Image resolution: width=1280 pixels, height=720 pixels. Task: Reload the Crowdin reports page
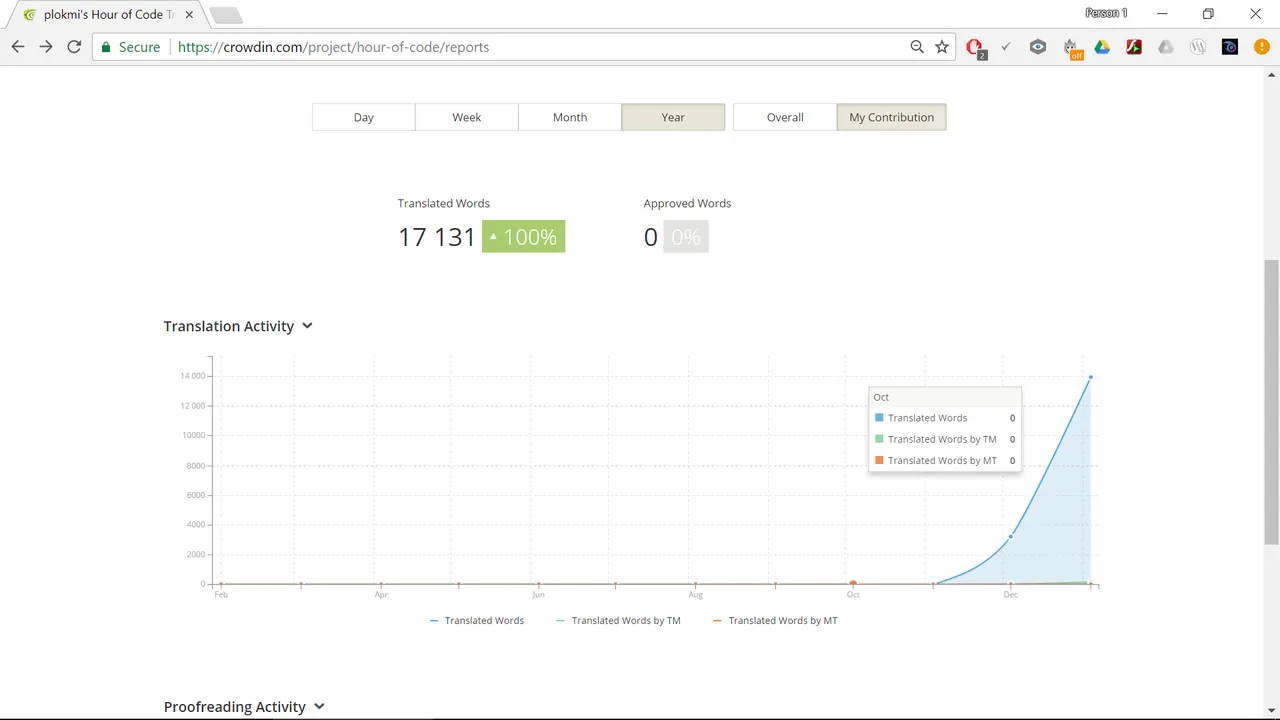(x=74, y=47)
